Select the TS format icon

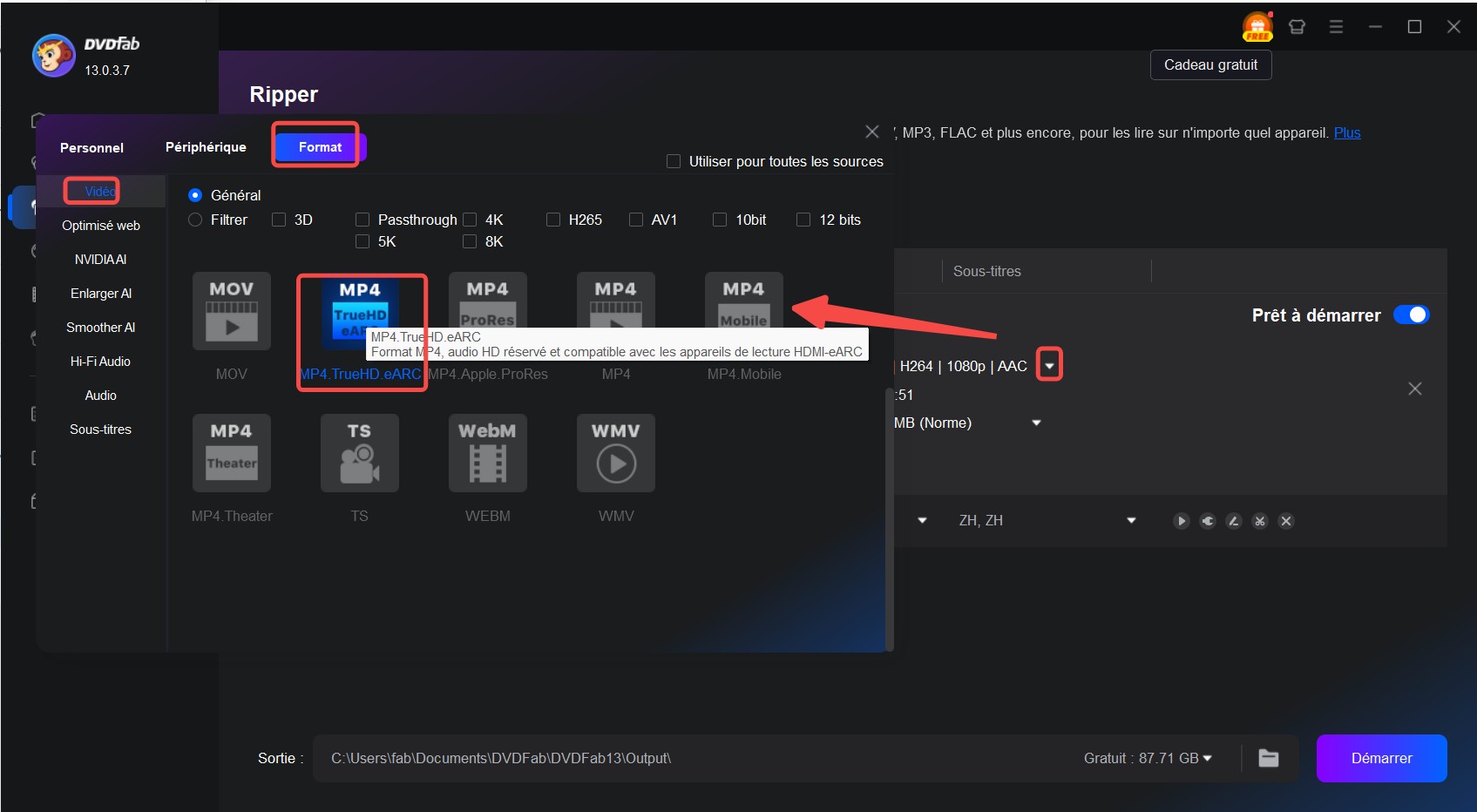360,453
